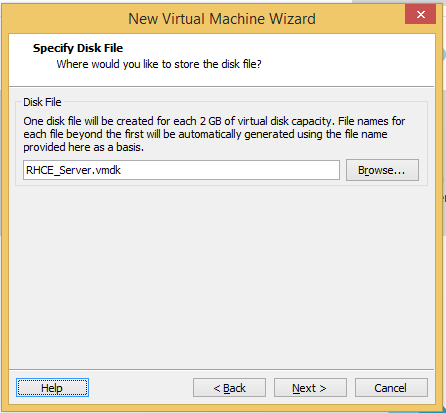Image resolution: width=446 pixels, height=413 pixels.
Task: Click the separator line above wizard buttons
Action: pyautogui.click(x=221, y=369)
